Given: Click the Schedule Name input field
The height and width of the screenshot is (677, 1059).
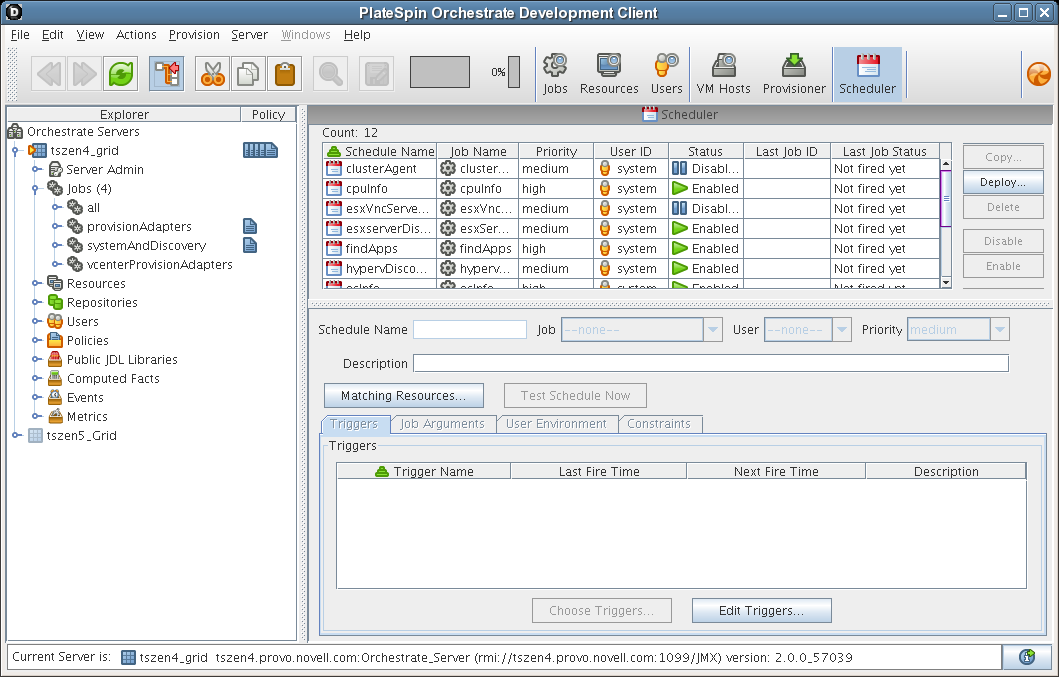Looking at the screenshot, I should (x=470, y=330).
